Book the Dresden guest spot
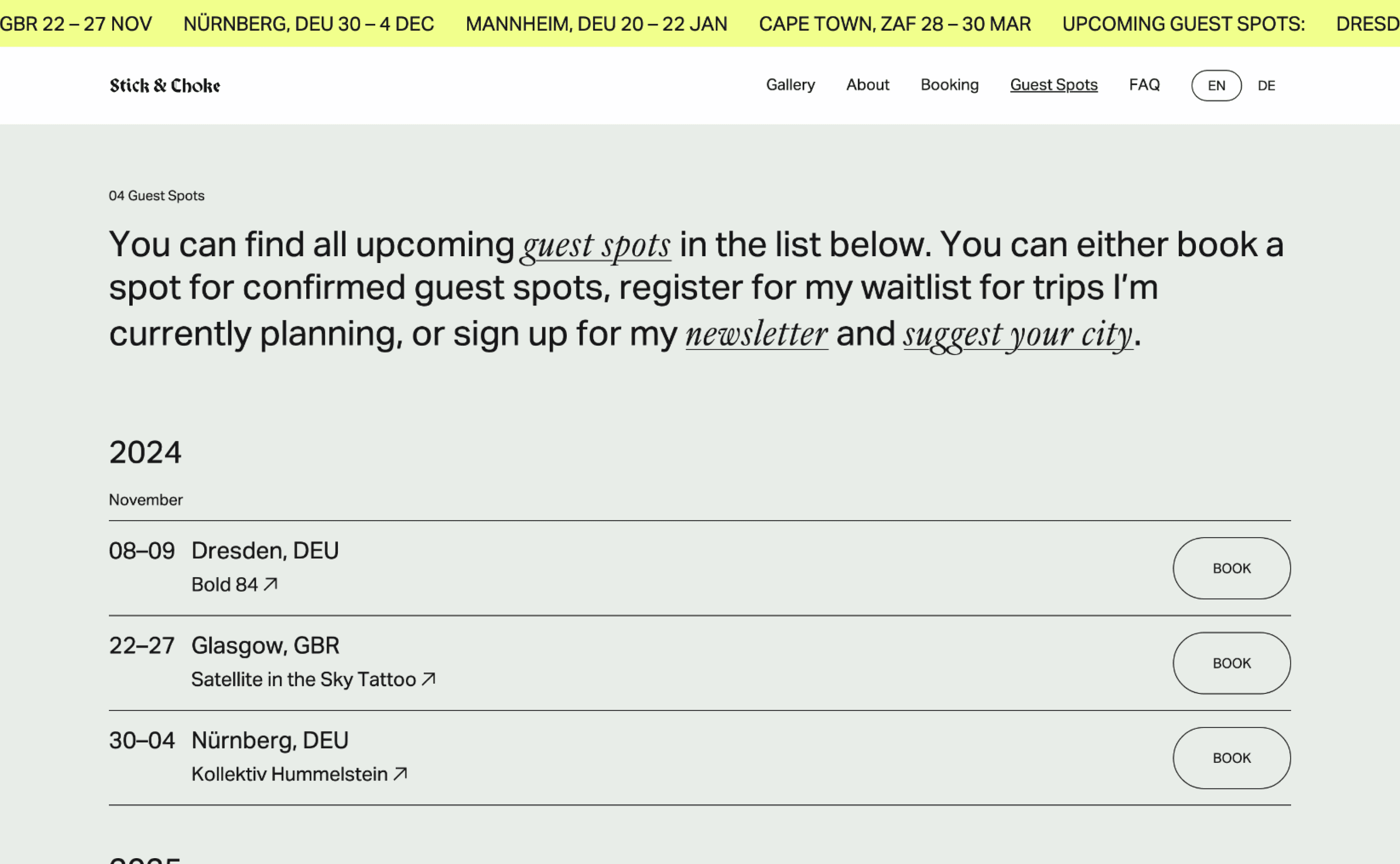The width and height of the screenshot is (1400, 864). click(x=1231, y=568)
